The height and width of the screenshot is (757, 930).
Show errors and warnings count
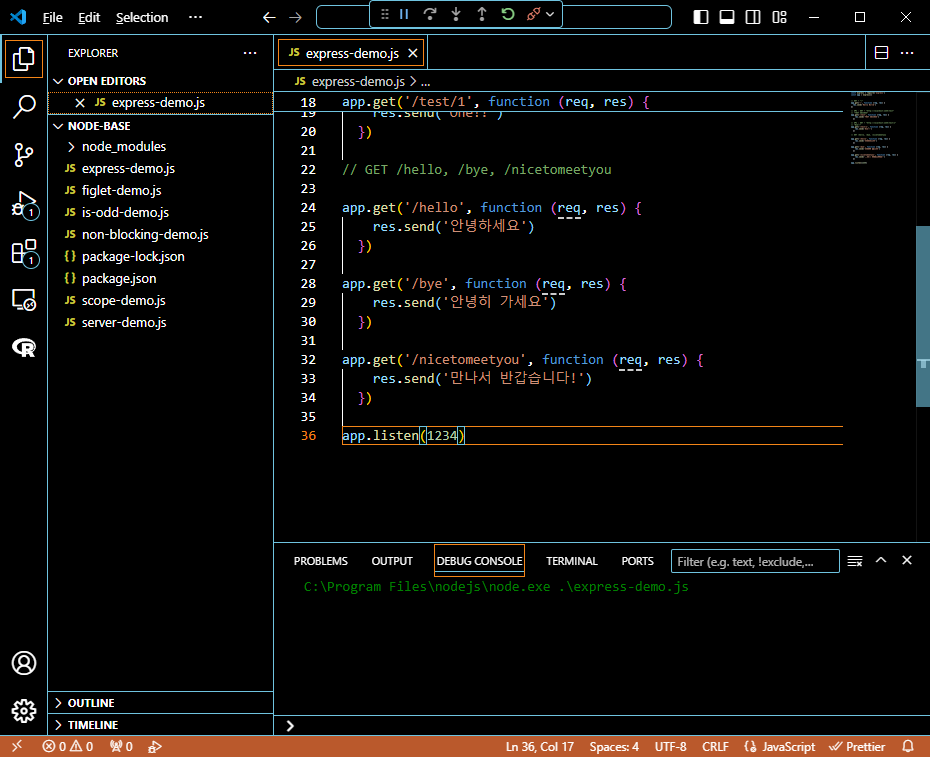click(x=68, y=746)
